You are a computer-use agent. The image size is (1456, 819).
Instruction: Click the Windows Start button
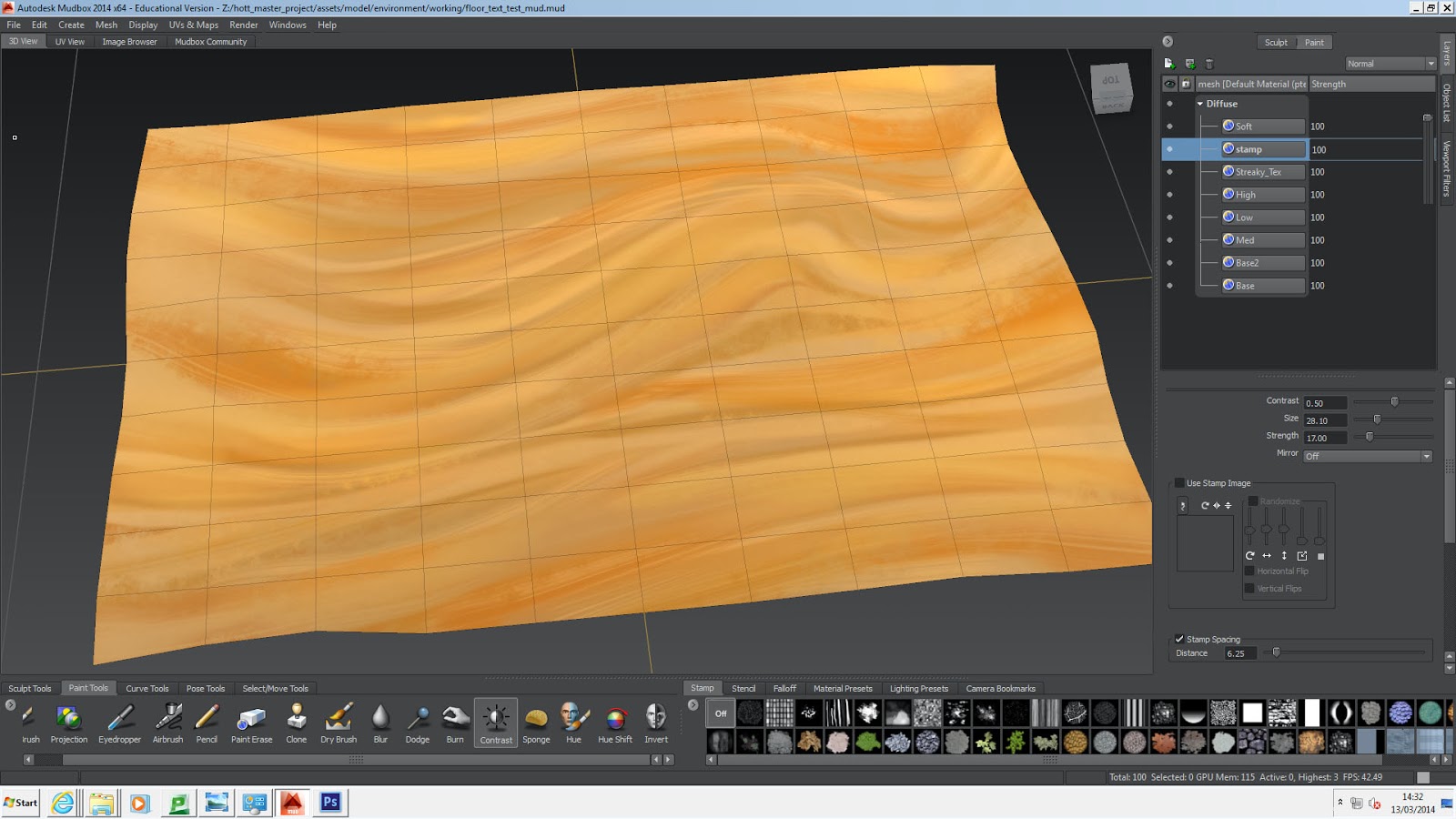pos(21,803)
